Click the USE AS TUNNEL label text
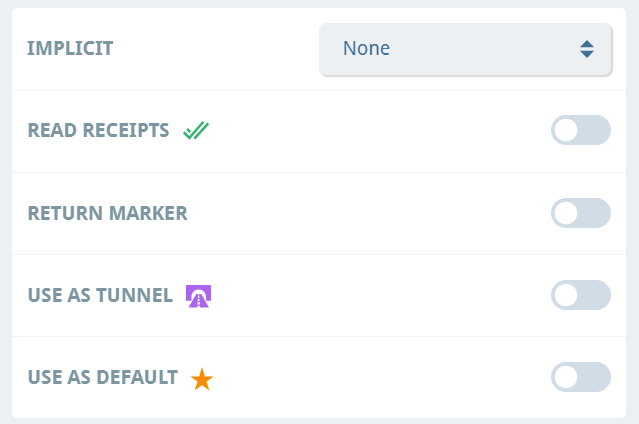 coord(100,295)
